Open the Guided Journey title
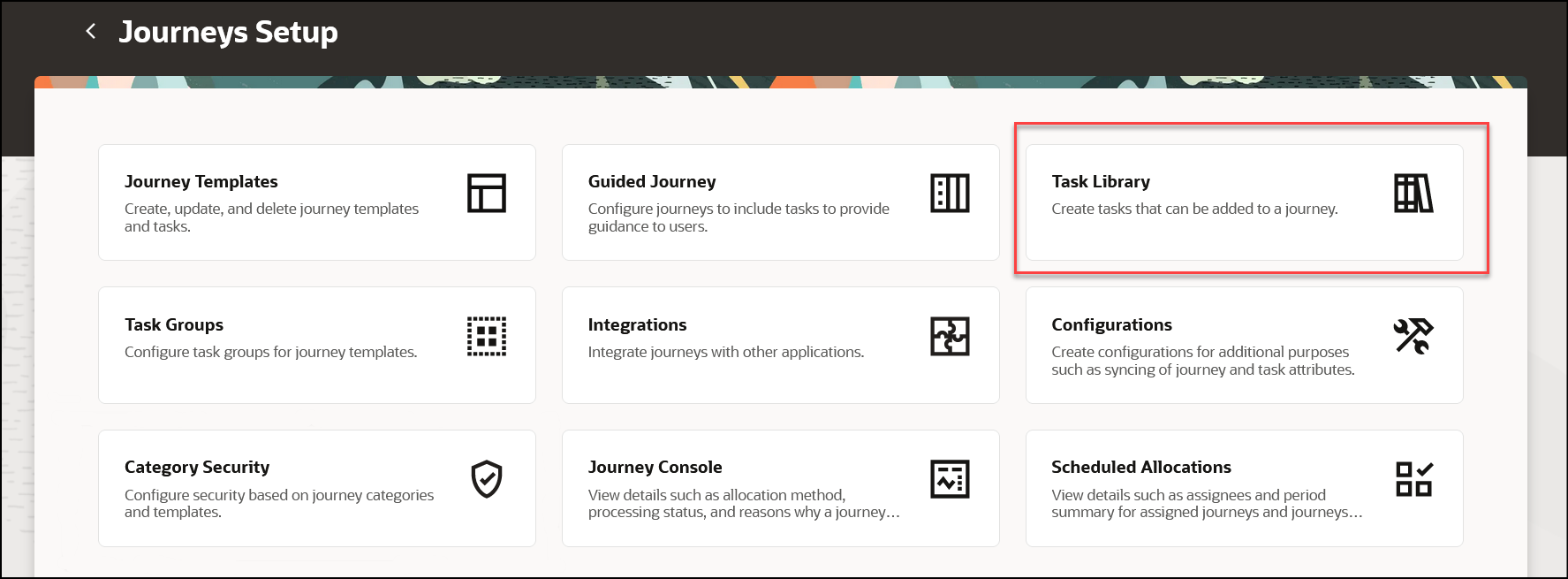This screenshot has width=1568, height=579. 652,181
